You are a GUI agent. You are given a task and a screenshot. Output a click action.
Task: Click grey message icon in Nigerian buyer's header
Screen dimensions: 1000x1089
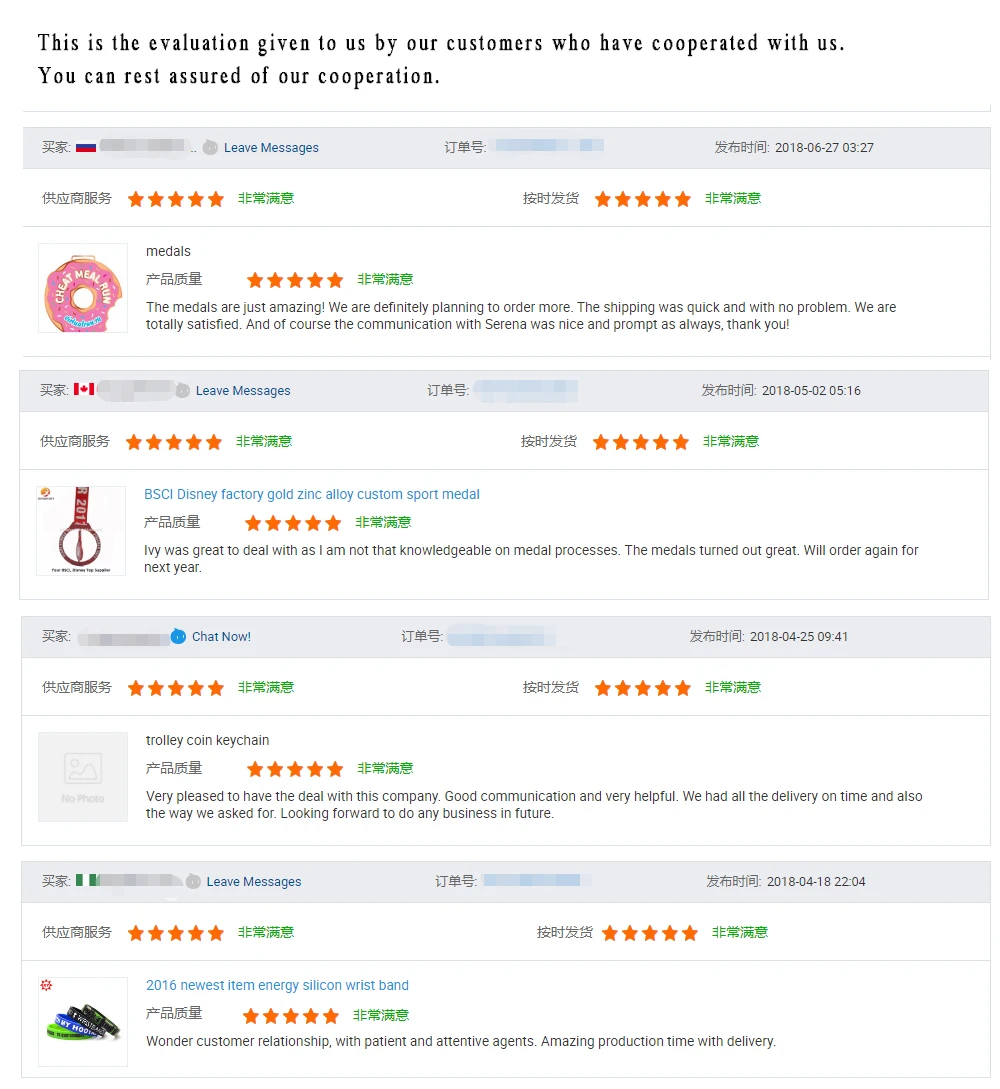tap(193, 881)
